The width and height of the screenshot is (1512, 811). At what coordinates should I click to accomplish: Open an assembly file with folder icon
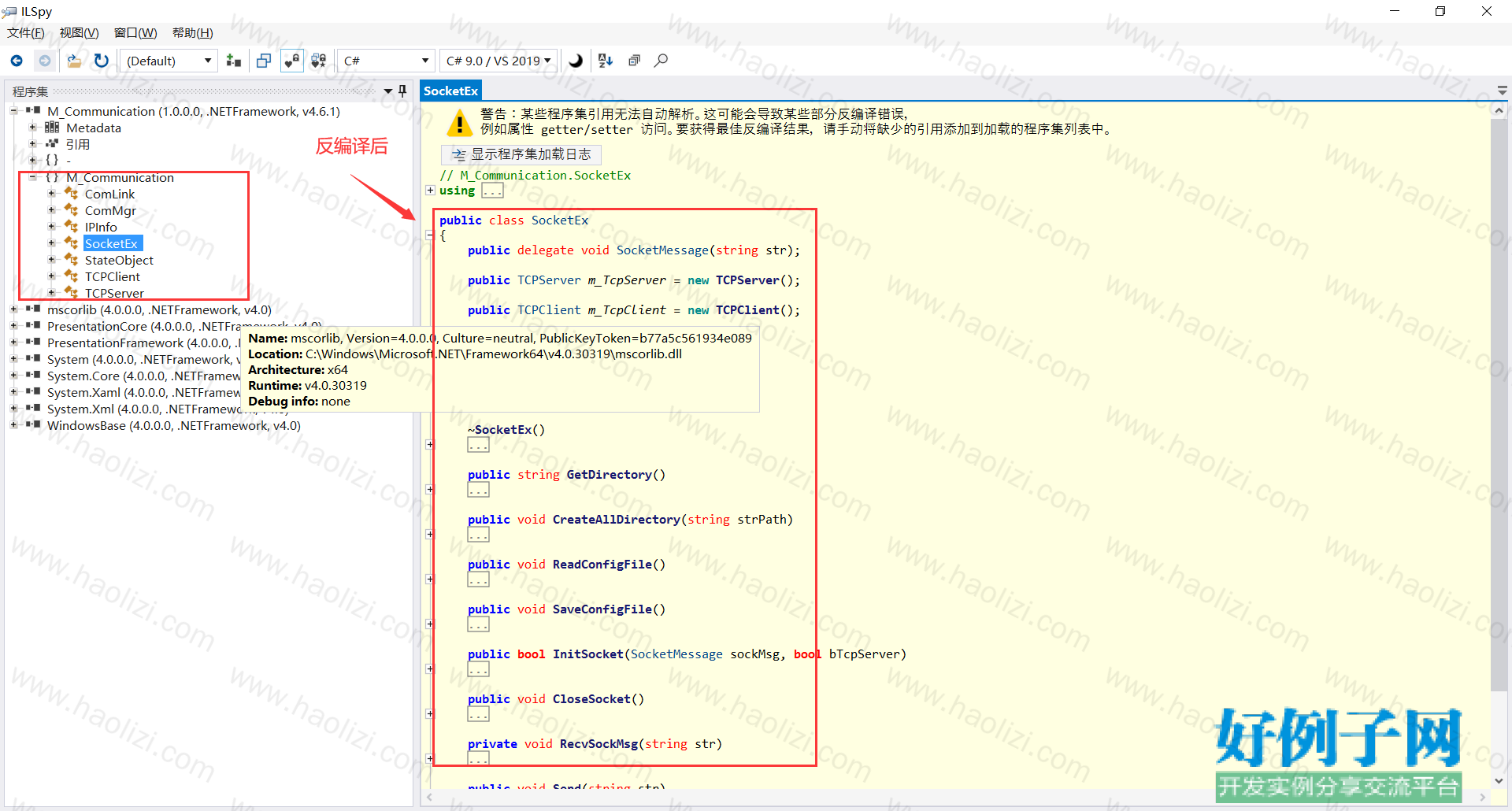pyautogui.click(x=74, y=61)
